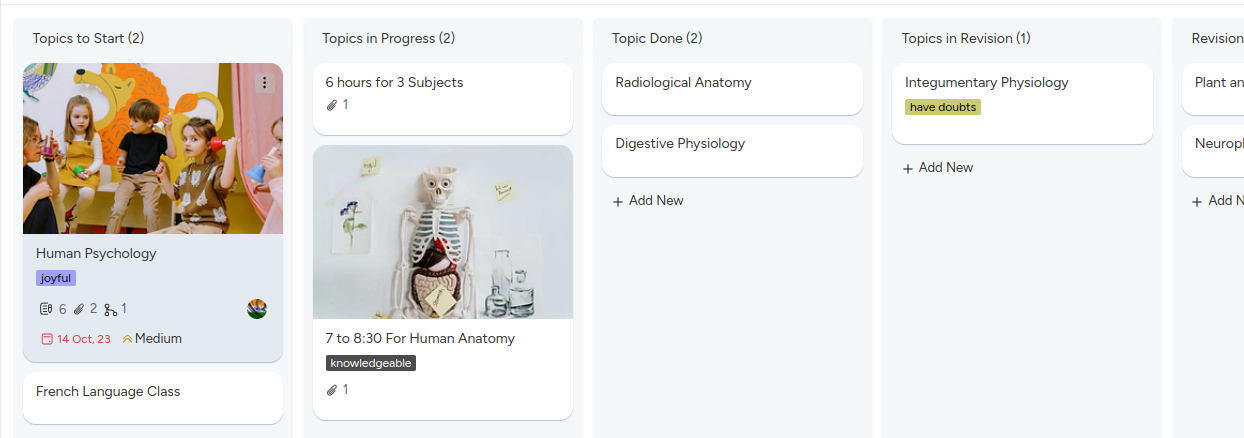Open the Human Psychology card options menu
Viewport: 1244px width, 438px height.
[264, 83]
